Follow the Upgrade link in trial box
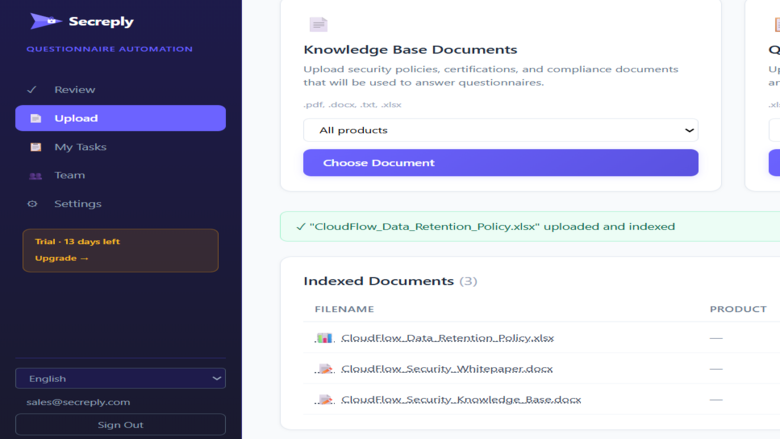This screenshot has width=780, height=439. 62,259
